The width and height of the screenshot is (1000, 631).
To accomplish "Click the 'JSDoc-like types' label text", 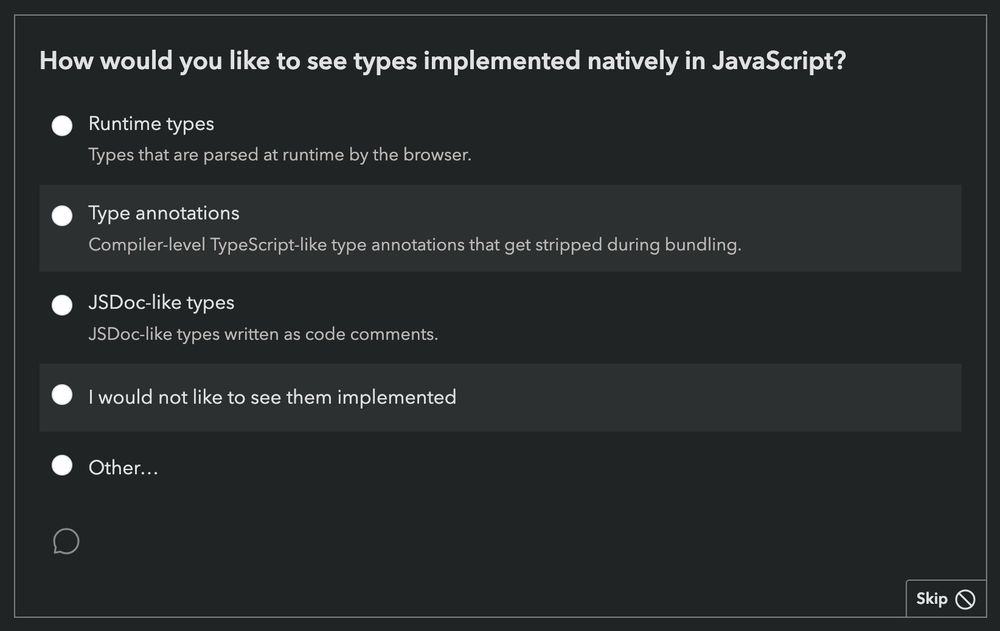I will pyautogui.click(x=162, y=303).
